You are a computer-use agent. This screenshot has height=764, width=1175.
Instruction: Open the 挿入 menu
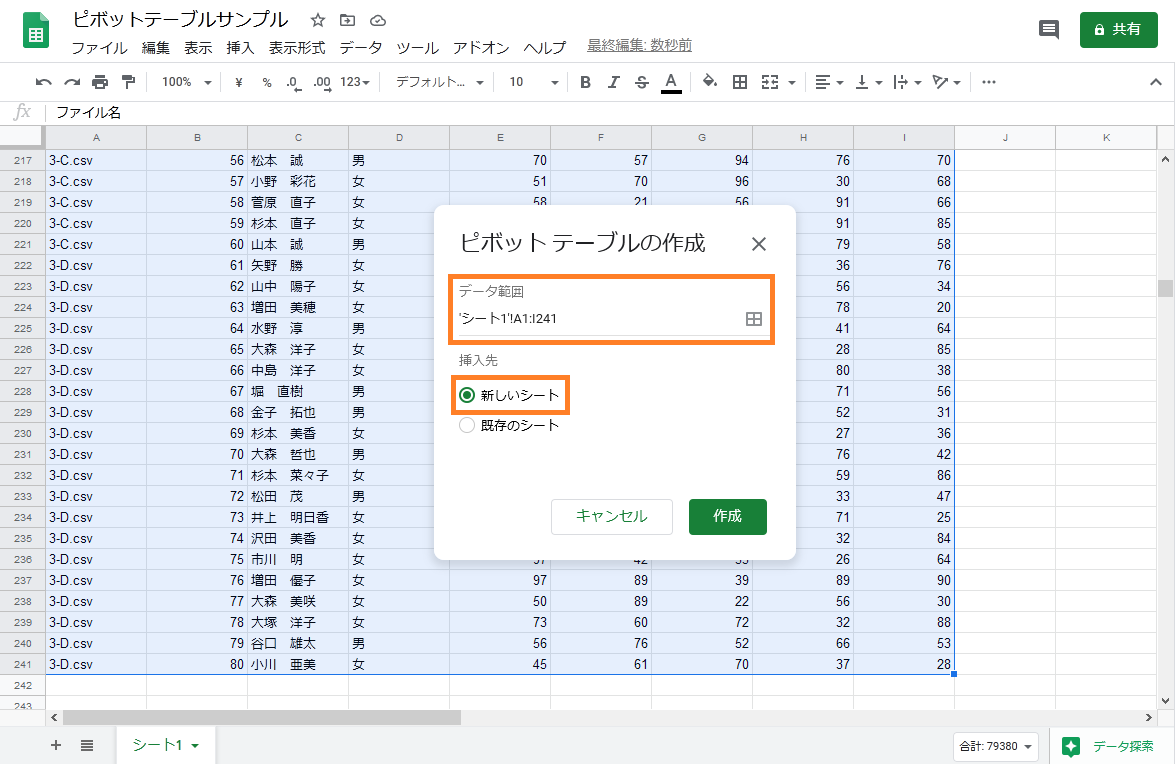tap(240, 47)
